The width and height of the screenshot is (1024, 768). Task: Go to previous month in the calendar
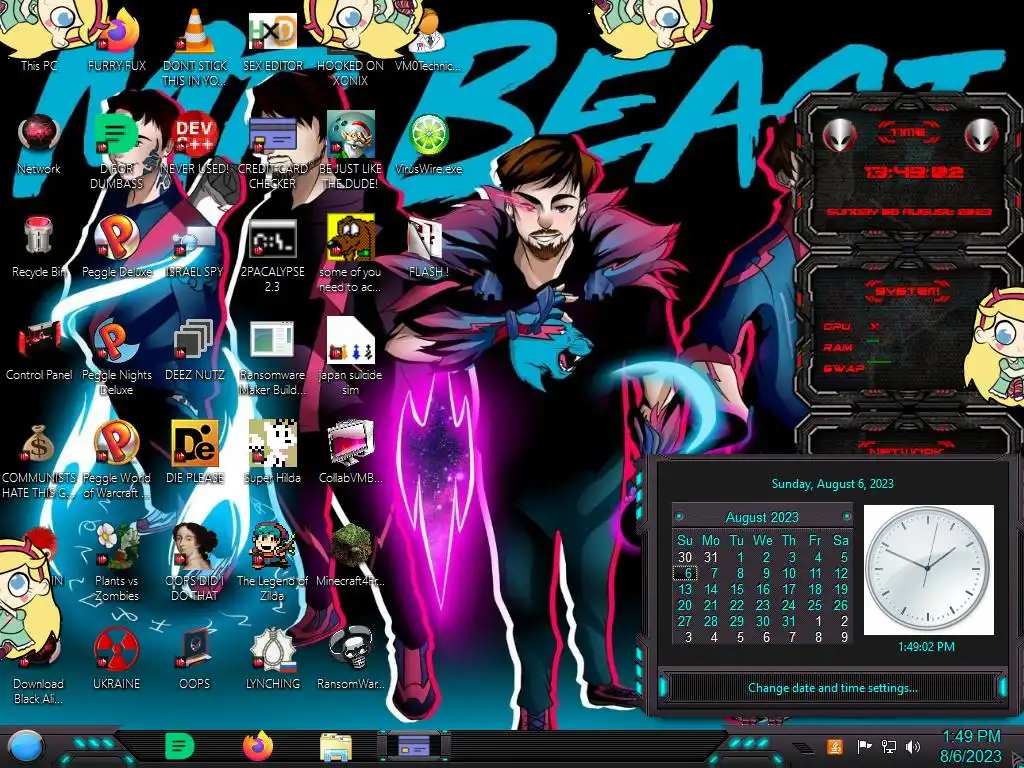click(679, 517)
